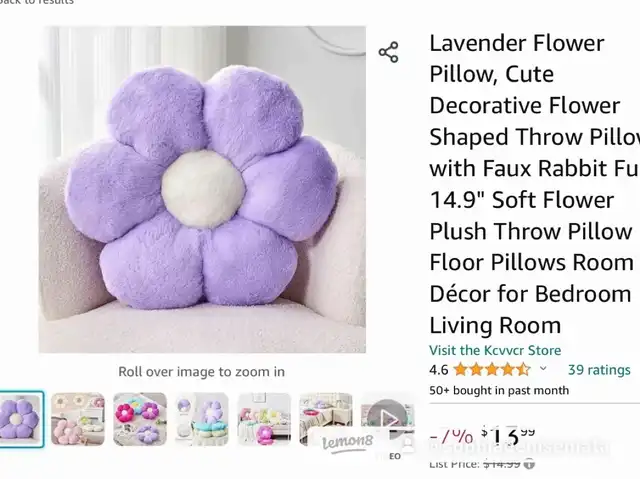Click the -7% discount label
The width and height of the screenshot is (640, 479).
452,436
